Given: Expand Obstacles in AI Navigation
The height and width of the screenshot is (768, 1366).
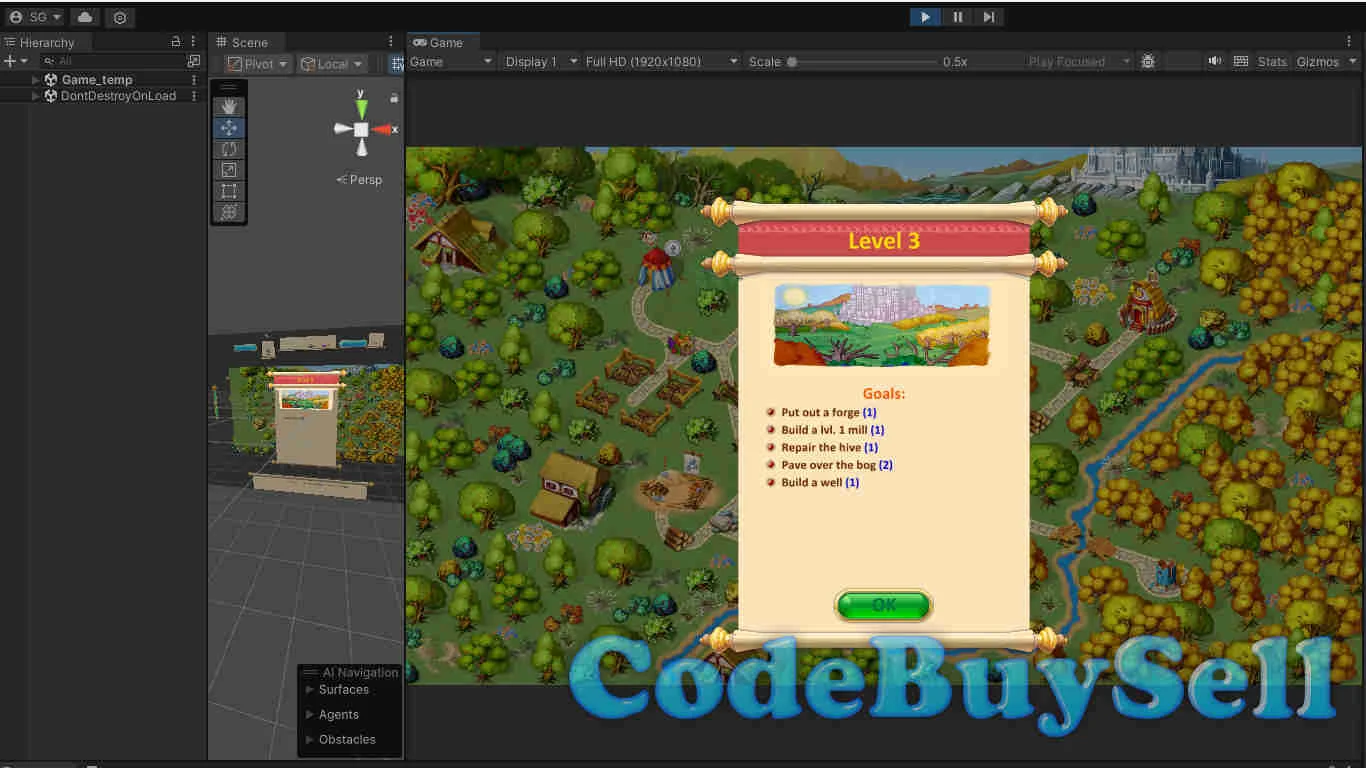Looking at the screenshot, I should pyautogui.click(x=310, y=740).
